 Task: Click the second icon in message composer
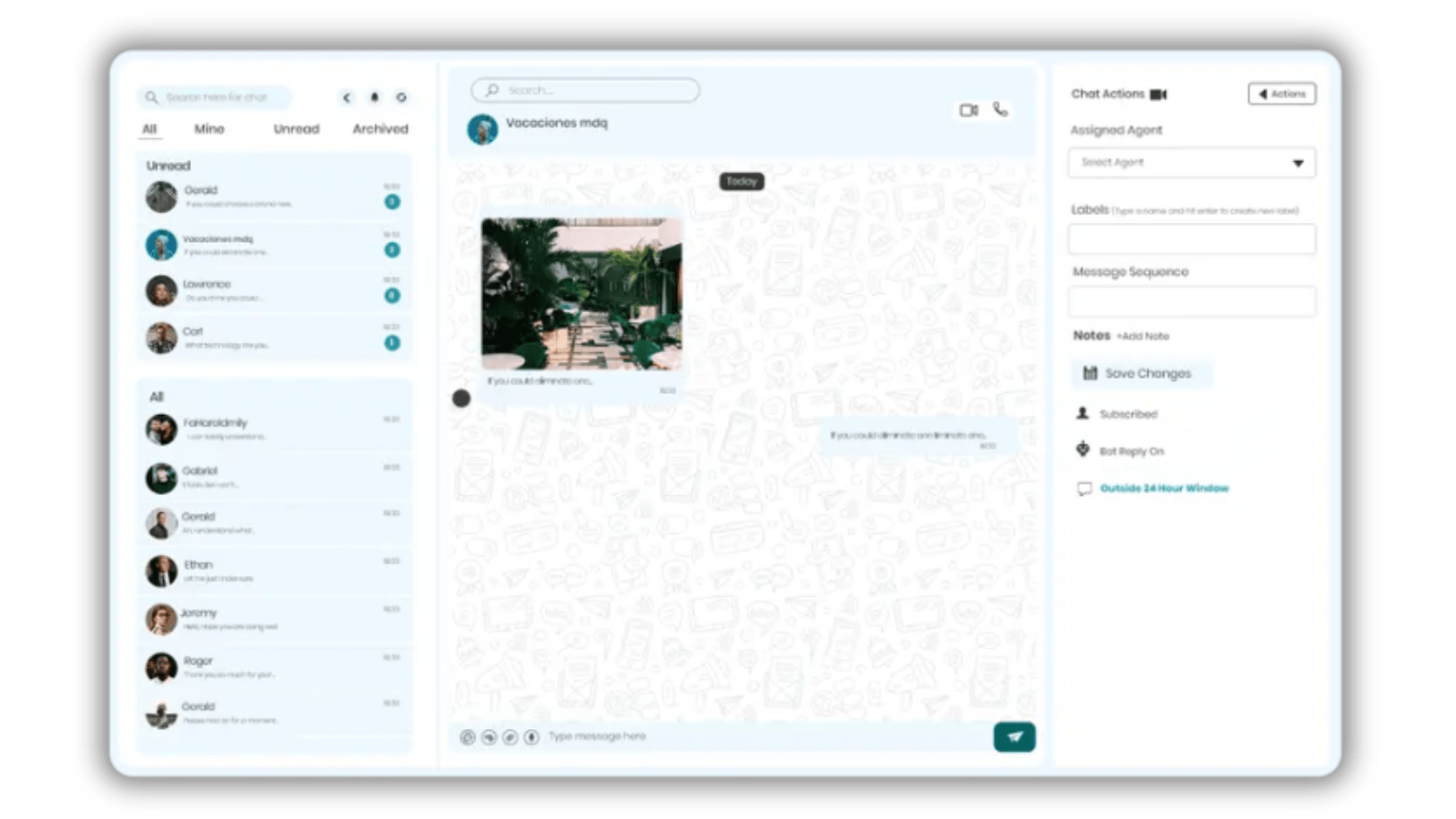click(x=489, y=737)
